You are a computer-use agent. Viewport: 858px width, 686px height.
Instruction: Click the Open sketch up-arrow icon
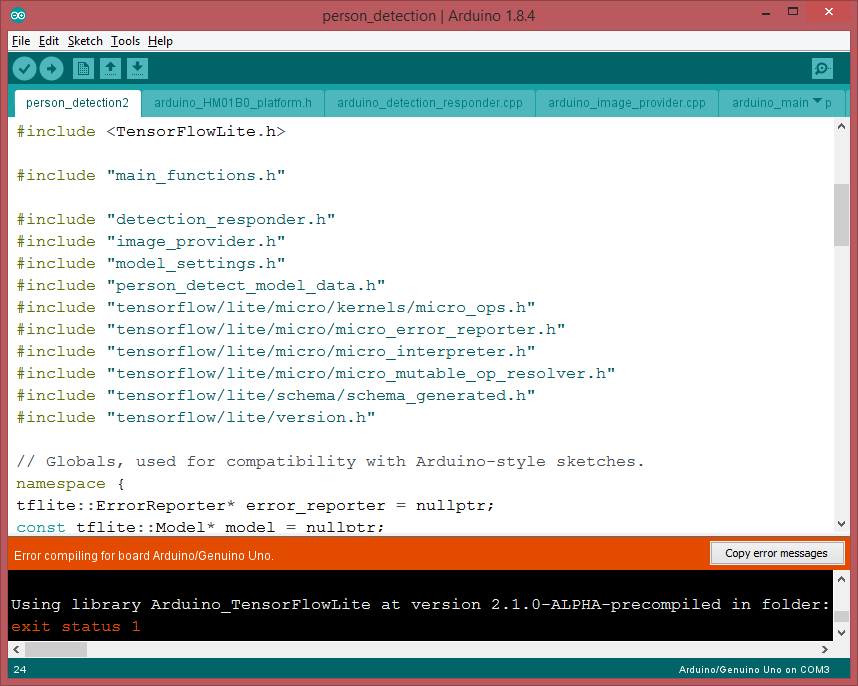tap(111, 69)
